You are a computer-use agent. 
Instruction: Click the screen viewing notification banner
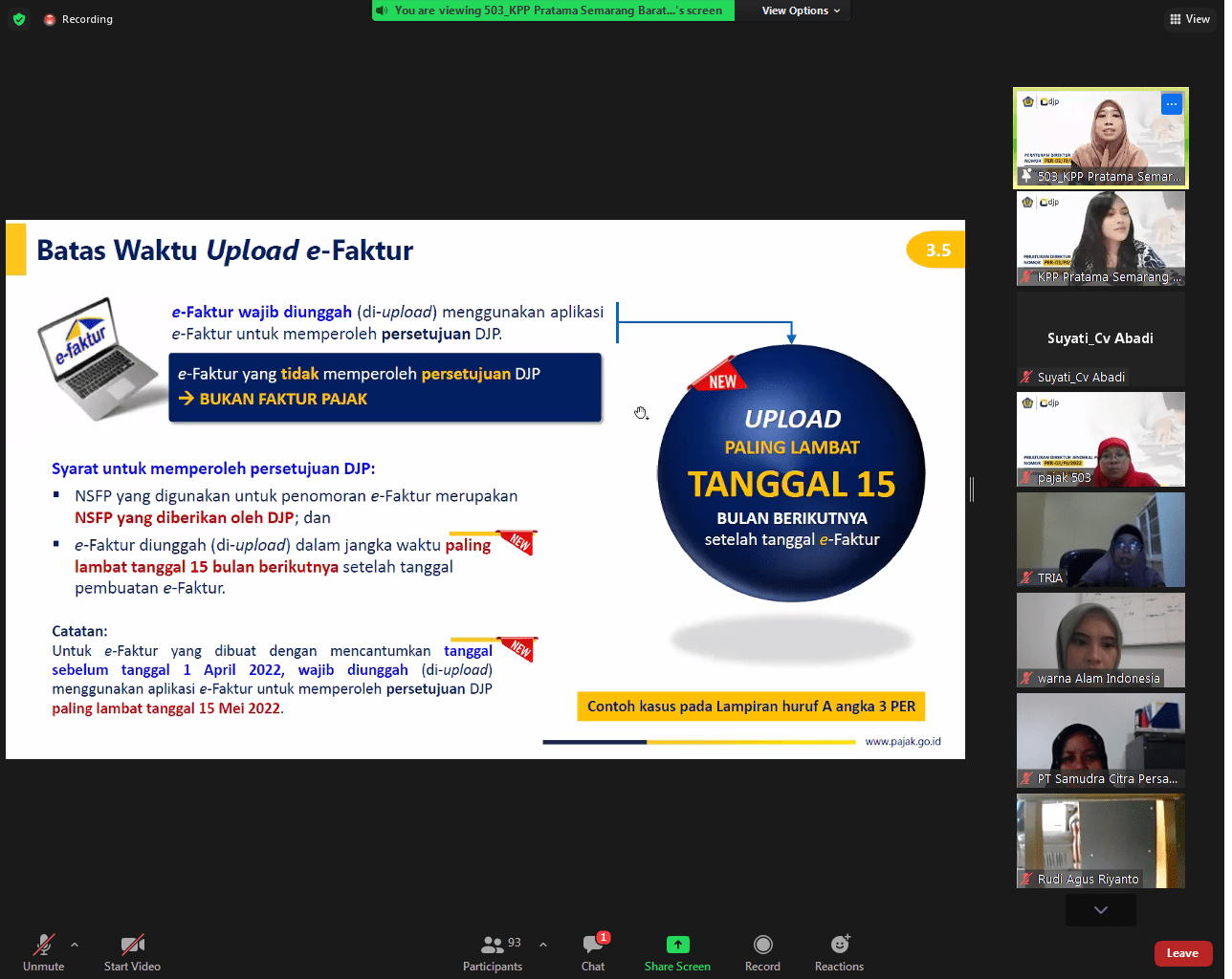click(553, 11)
